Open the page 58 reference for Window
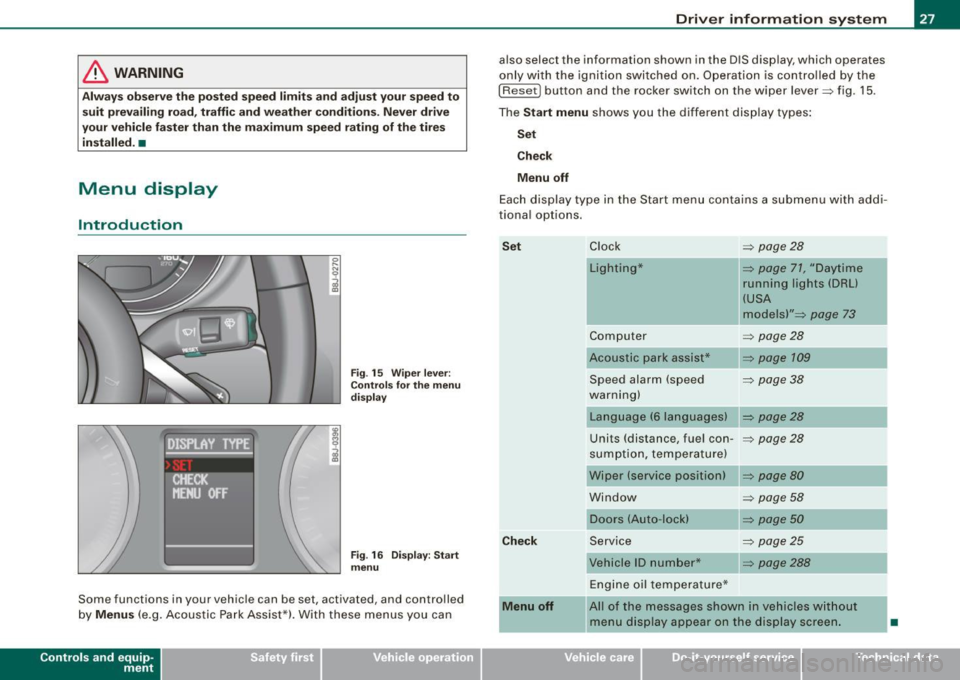This screenshot has height=680, width=960. (773, 498)
